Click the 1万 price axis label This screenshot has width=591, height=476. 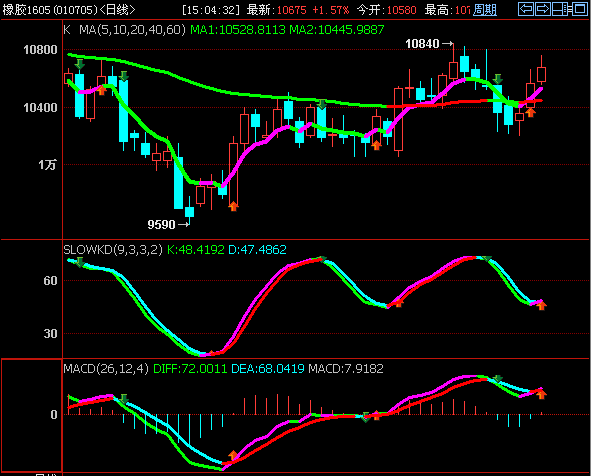47,165
